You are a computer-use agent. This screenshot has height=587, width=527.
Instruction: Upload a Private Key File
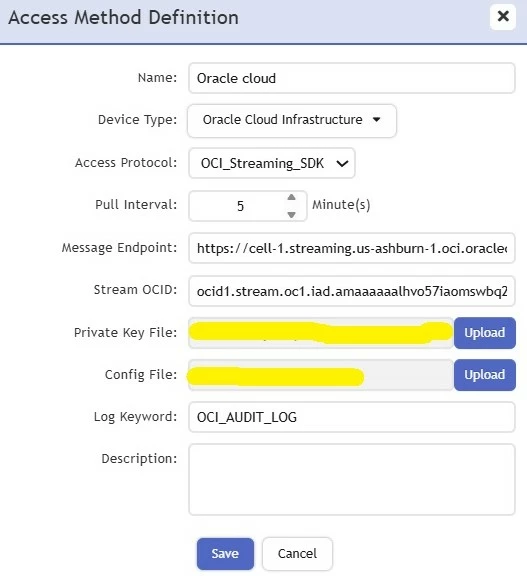485,333
